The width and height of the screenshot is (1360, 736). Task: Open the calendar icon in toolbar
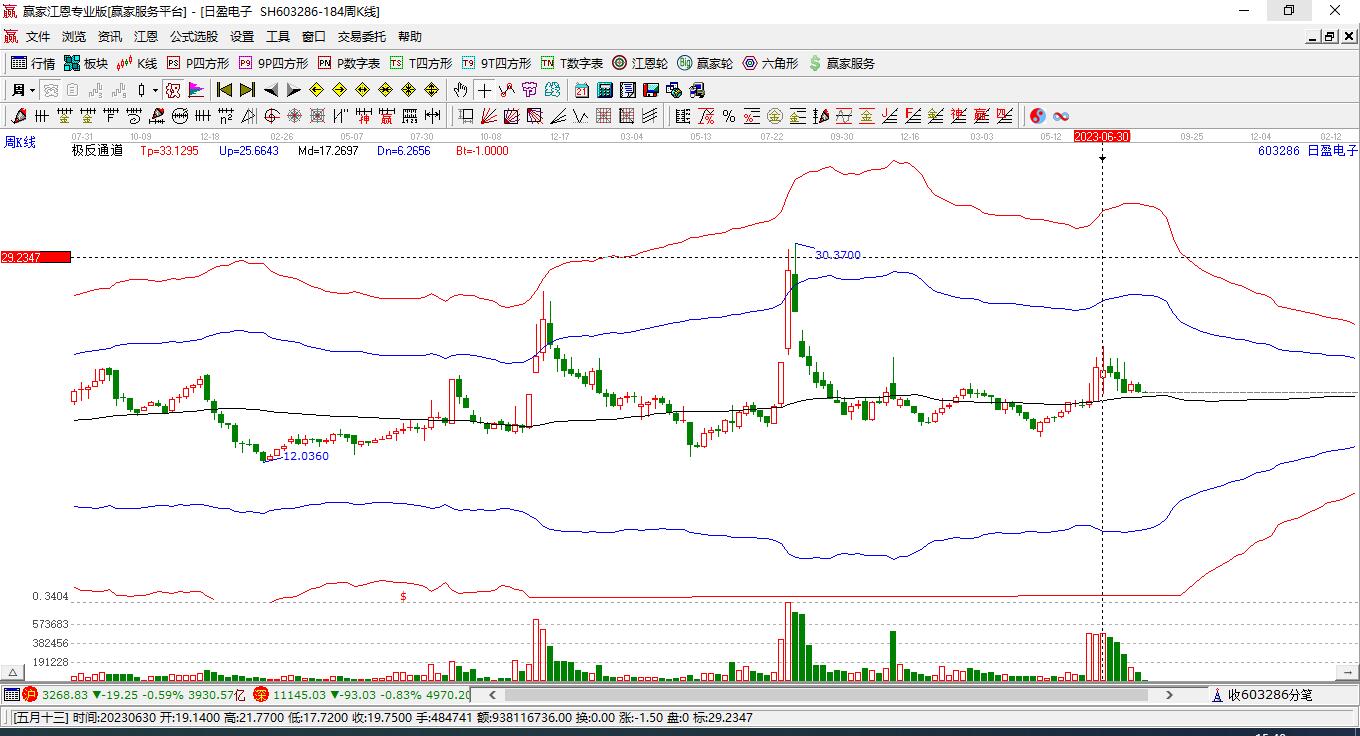tap(581, 90)
